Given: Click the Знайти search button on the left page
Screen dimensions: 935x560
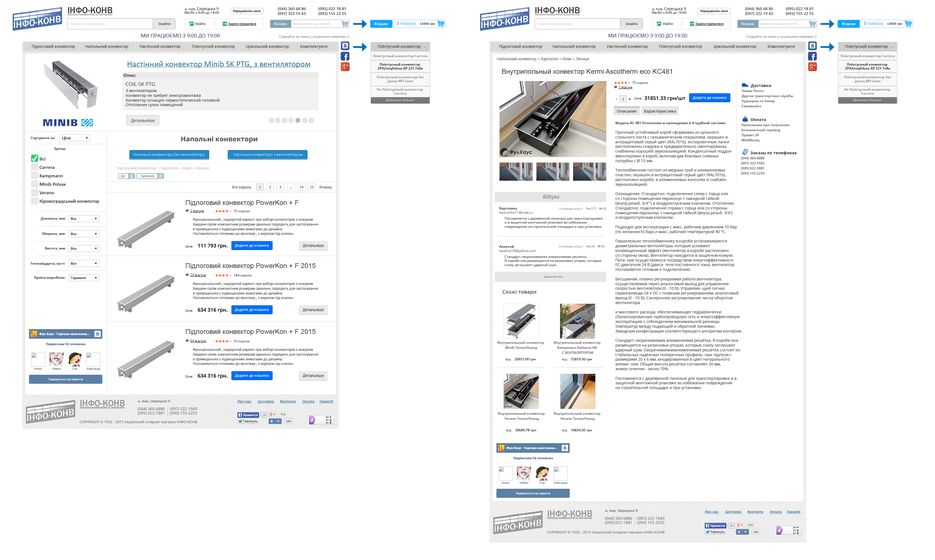Looking at the screenshot, I should pos(164,24).
